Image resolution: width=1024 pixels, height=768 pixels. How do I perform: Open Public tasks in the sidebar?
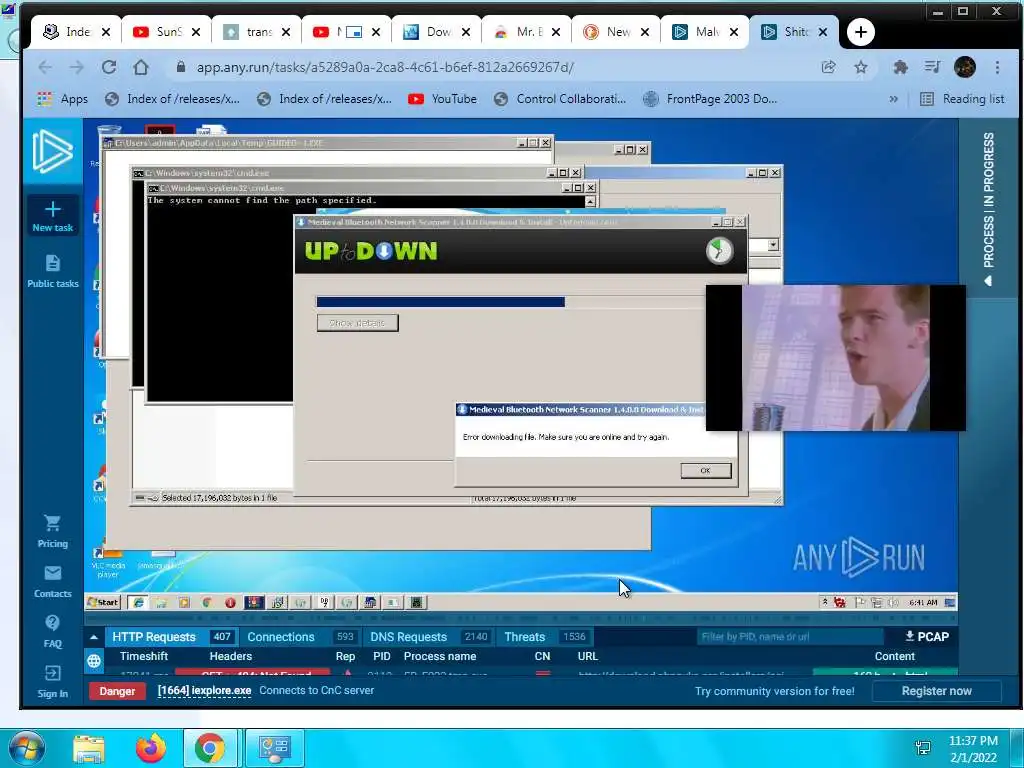(x=53, y=271)
